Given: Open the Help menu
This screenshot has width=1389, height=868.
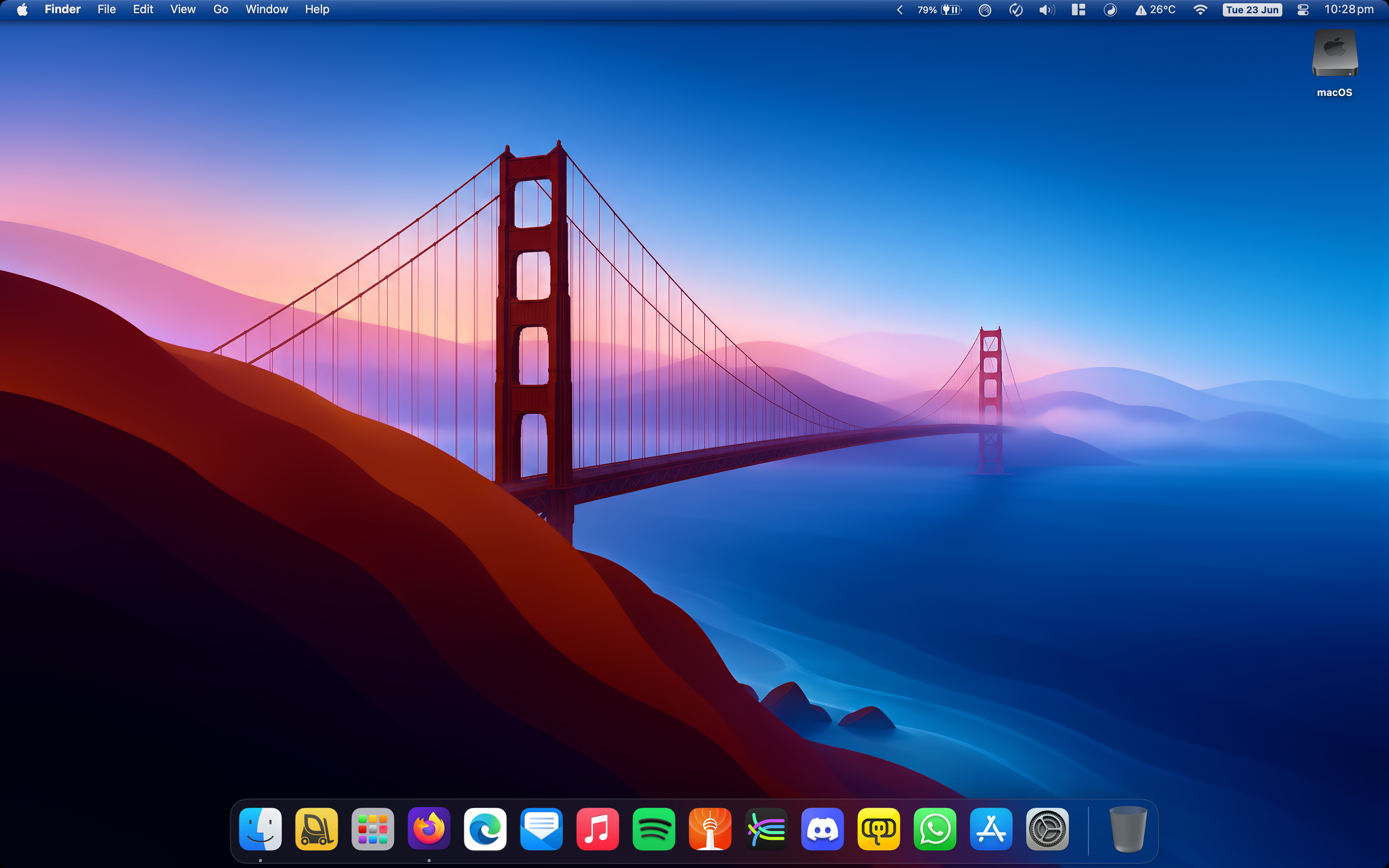Looking at the screenshot, I should point(317,10).
